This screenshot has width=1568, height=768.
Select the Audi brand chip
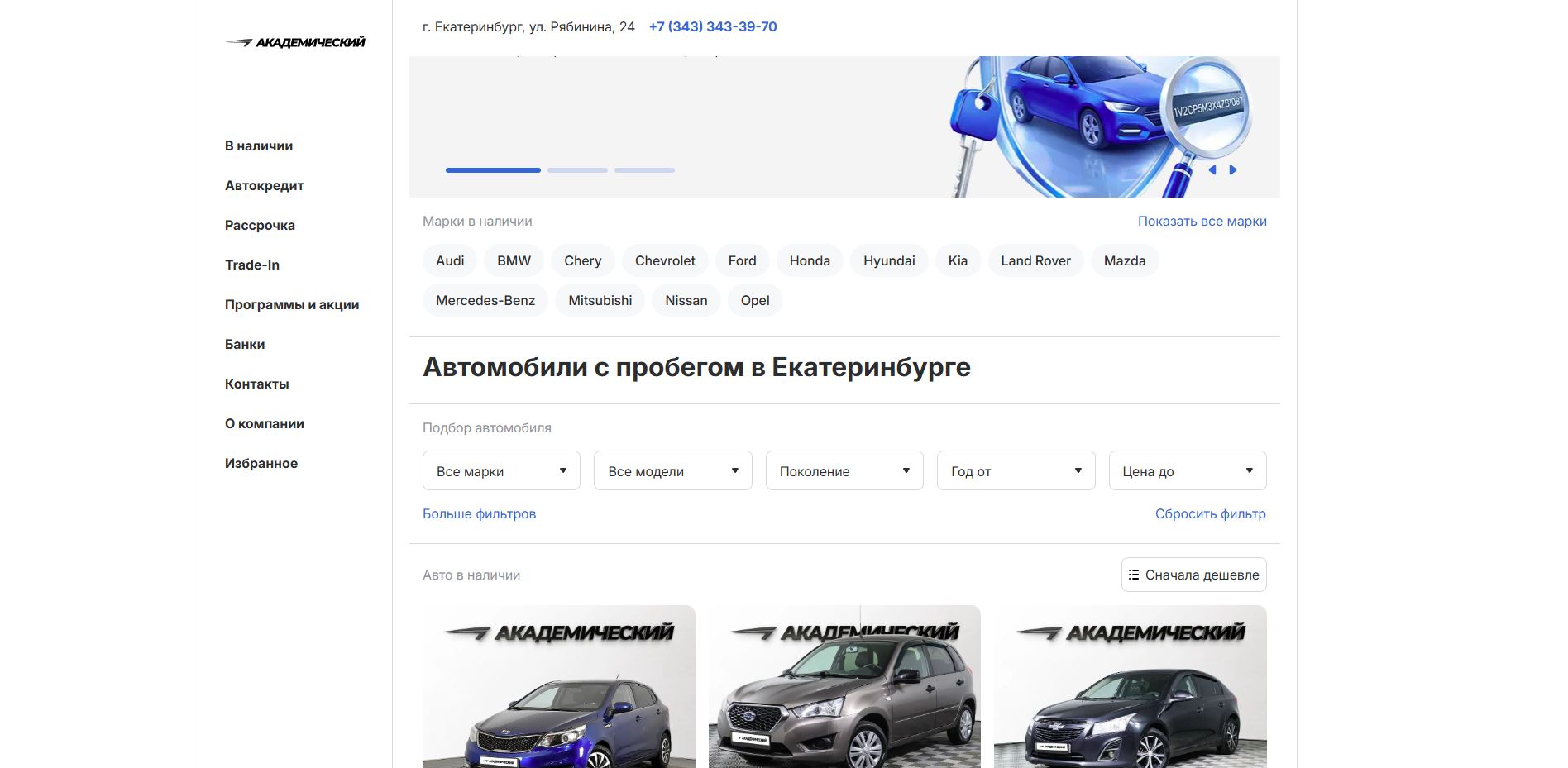(x=450, y=260)
